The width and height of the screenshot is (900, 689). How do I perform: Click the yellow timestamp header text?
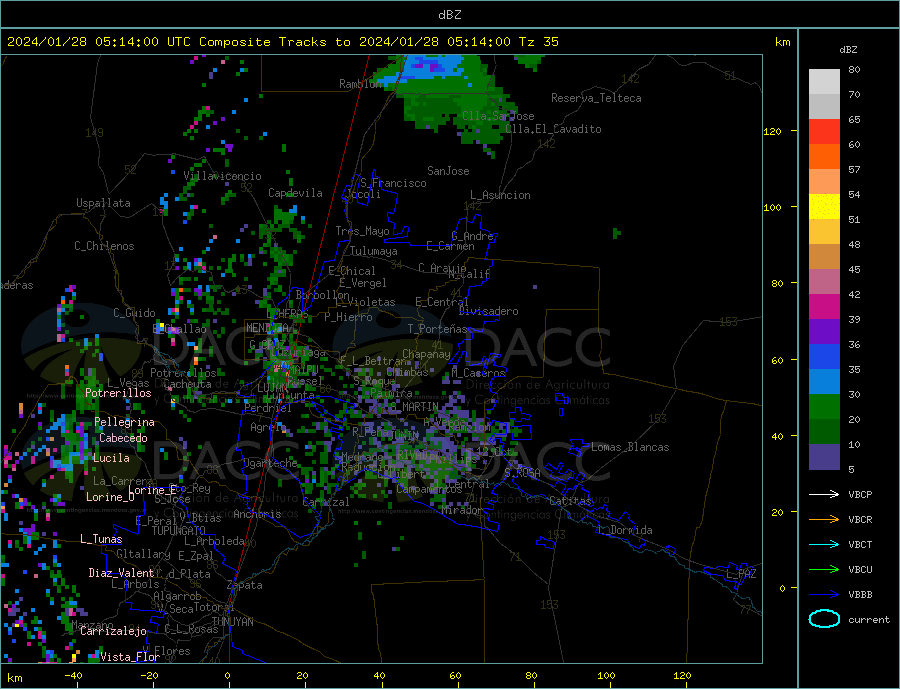[282, 42]
